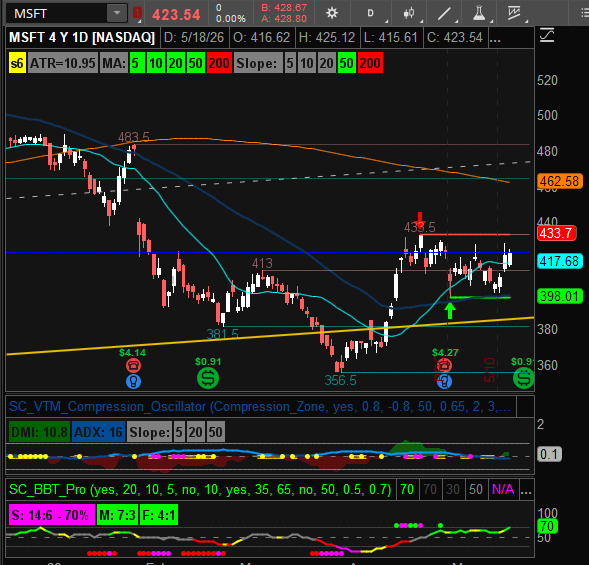Click the SC_BBT_Pro study title
Viewport: 589px width, 565px height.
(x=200, y=489)
